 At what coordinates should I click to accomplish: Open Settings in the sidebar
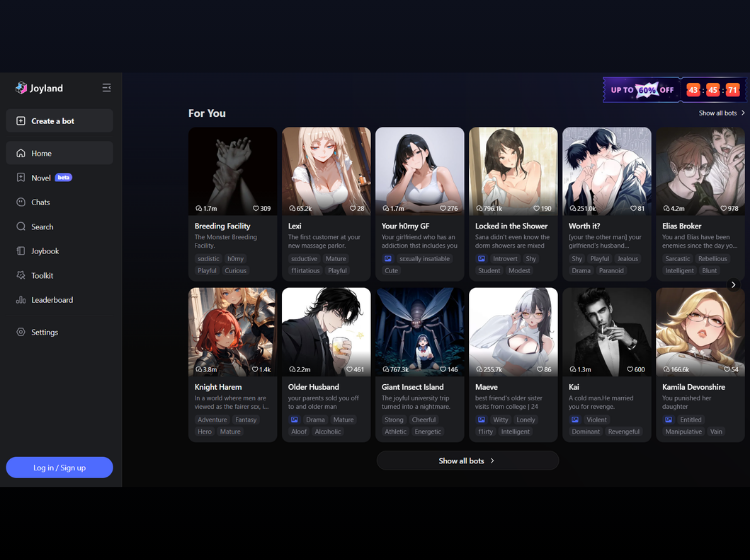(59, 332)
